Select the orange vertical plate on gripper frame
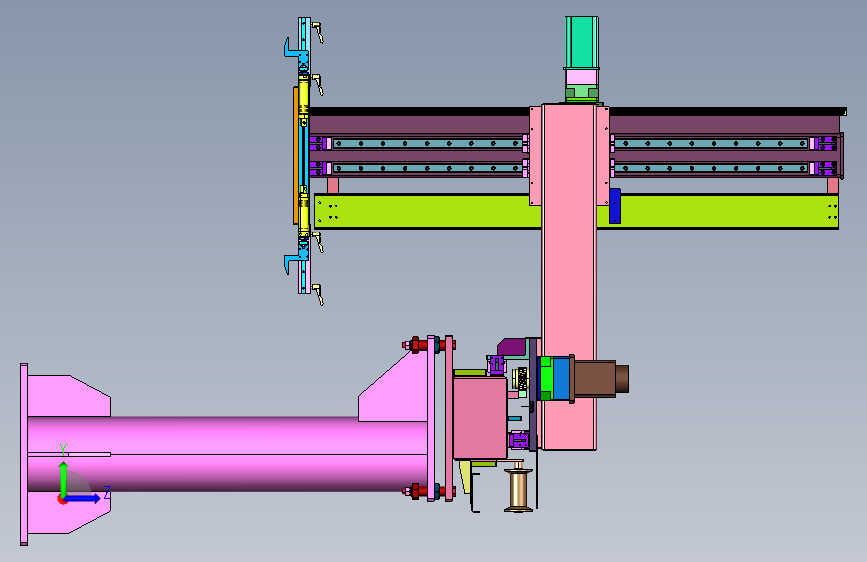Viewport: 867px width, 562px height. [x=296, y=155]
